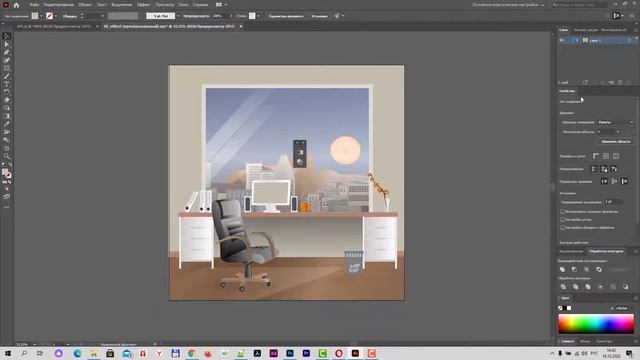Click the keyboard increment input field

click(613, 202)
